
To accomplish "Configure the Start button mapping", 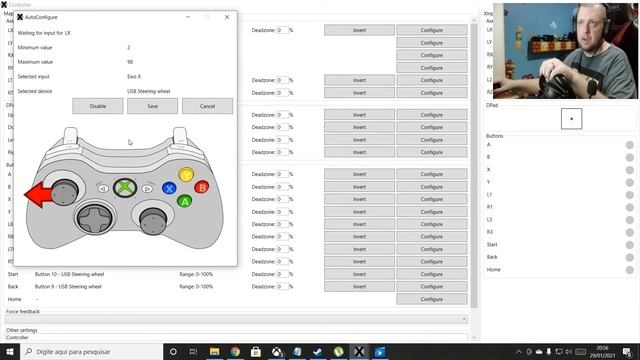I will pos(431,274).
